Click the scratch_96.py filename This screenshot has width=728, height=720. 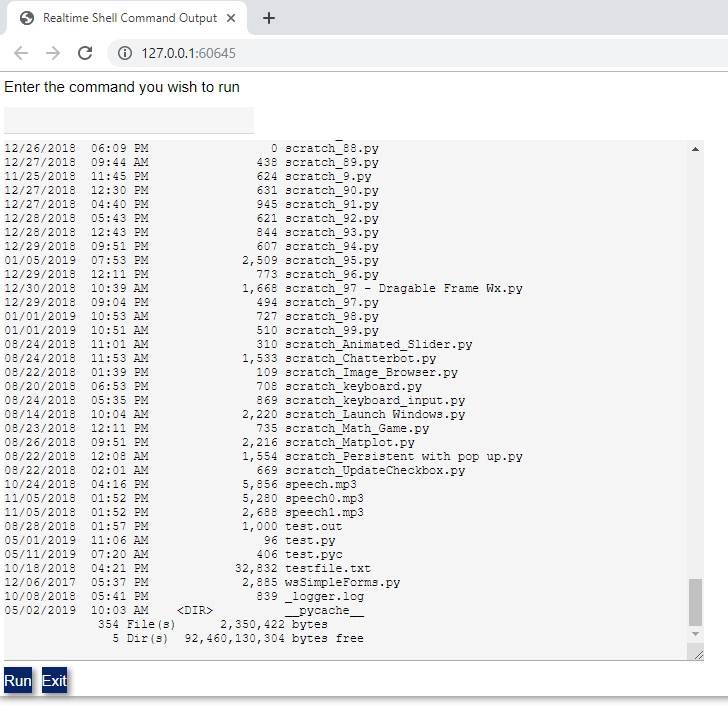coord(332,274)
